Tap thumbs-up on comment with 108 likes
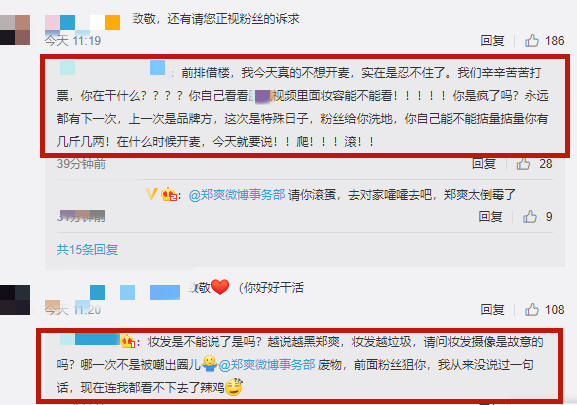The height and width of the screenshot is (405, 577). 532,310
